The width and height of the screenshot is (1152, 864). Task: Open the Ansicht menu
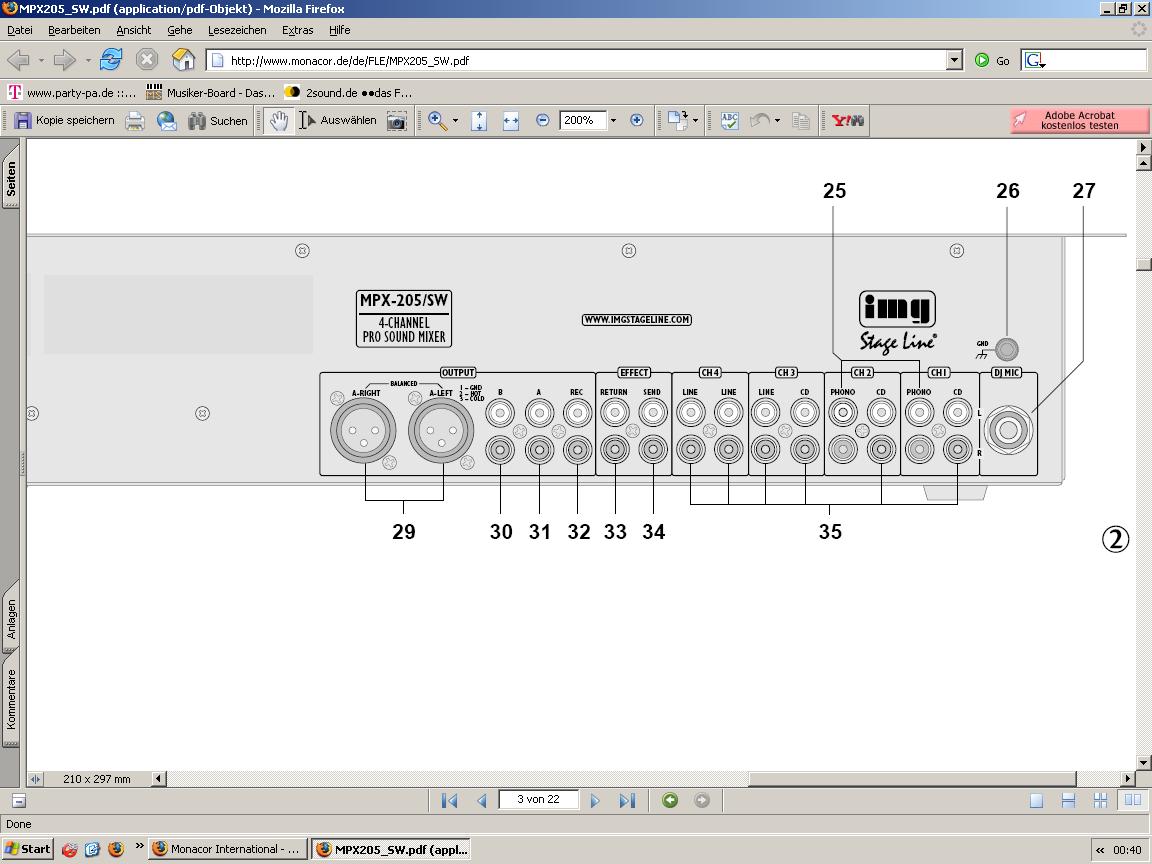coord(134,30)
